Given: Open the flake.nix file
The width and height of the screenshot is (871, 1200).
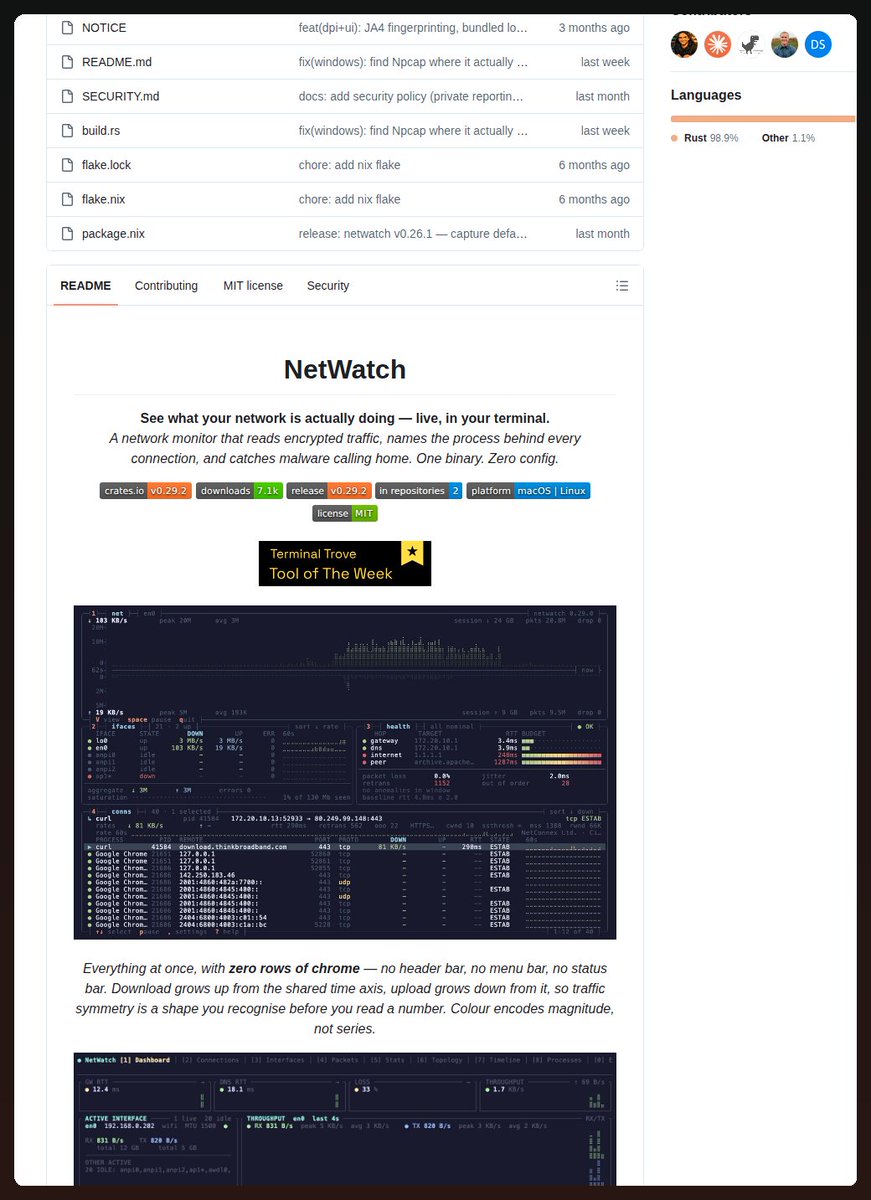Looking at the screenshot, I should [103, 200].
